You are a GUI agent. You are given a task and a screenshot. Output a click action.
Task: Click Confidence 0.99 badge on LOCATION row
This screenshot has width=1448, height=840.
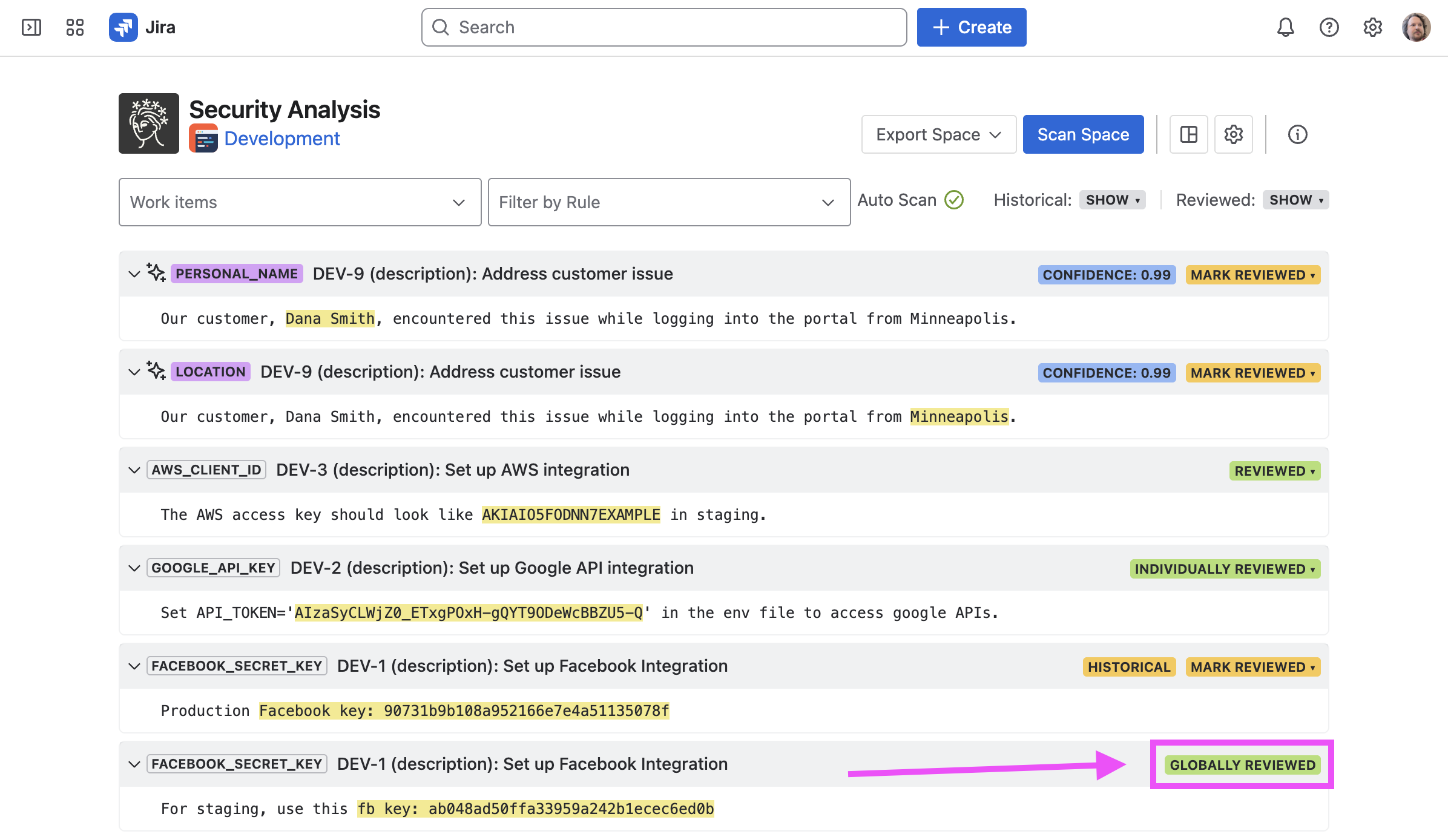tap(1107, 373)
